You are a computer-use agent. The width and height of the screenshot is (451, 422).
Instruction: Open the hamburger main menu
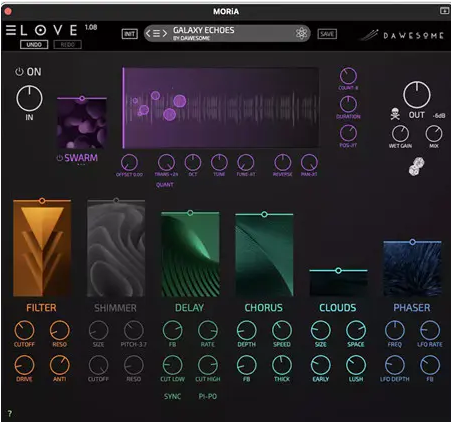coord(11,30)
